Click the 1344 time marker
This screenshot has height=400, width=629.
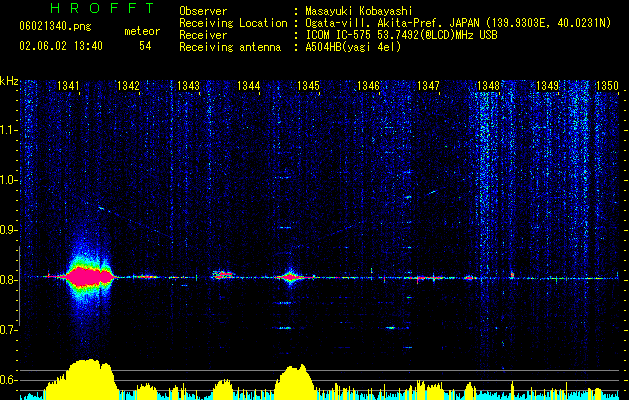pyautogui.click(x=248, y=86)
